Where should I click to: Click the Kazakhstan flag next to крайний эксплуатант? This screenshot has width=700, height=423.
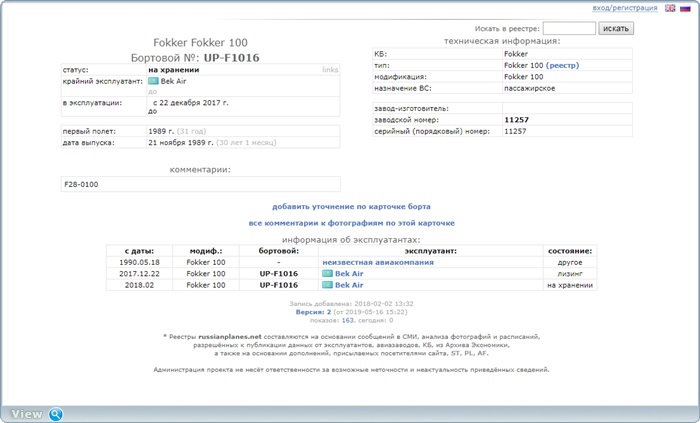[x=153, y=81]
